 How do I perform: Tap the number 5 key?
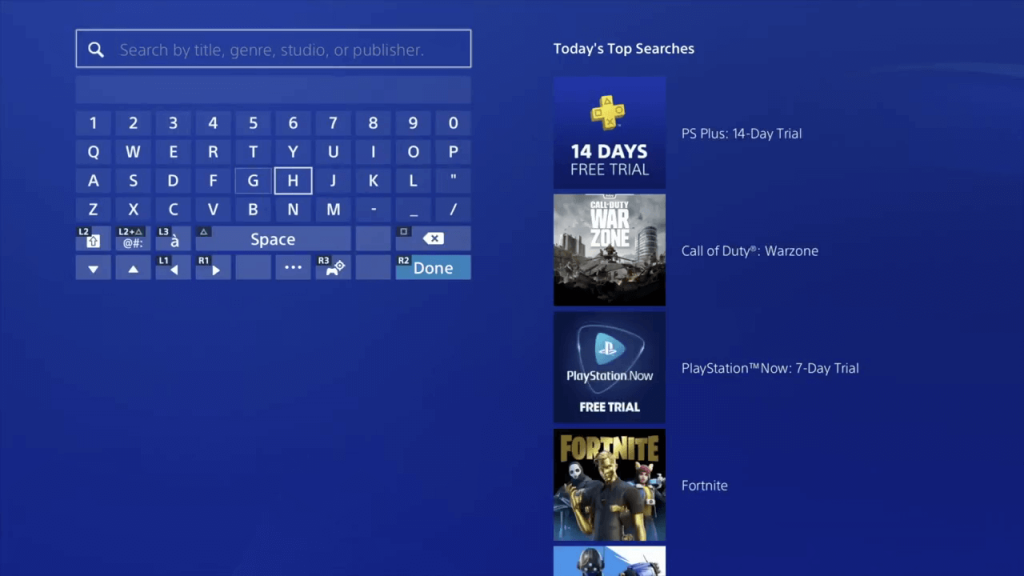pos(253,123)
